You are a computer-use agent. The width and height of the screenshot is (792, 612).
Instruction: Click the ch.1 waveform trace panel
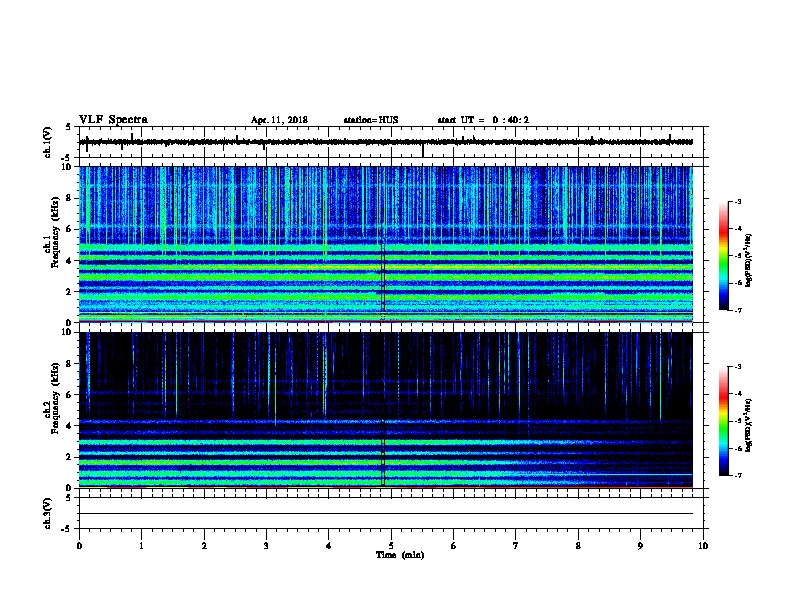(x=391, y=142)
